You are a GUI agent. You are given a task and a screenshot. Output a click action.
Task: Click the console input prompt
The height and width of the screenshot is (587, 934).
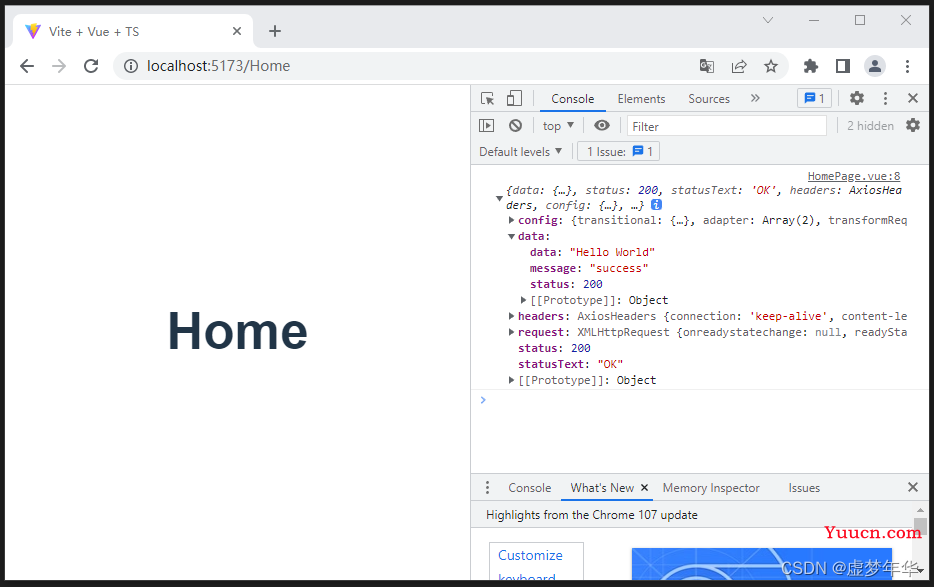[x=700, y=400]
